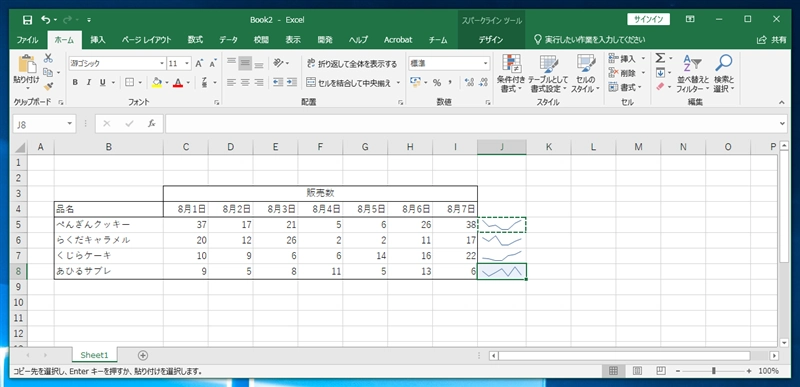Open Name Box dropdown showing J8
This screenshot has width=800, height=387.
pos(69,124)
